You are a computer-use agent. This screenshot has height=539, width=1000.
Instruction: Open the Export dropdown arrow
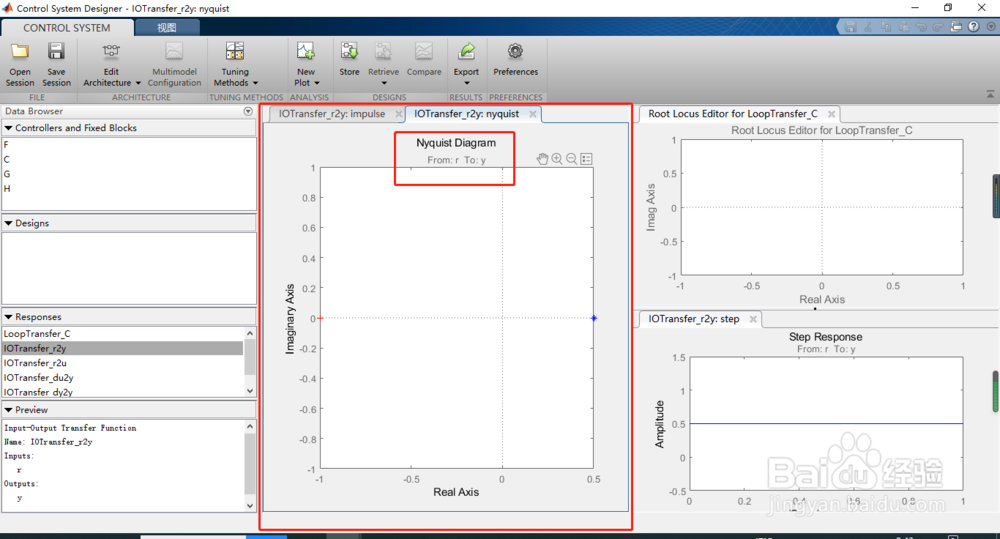[x=466, y=83]
